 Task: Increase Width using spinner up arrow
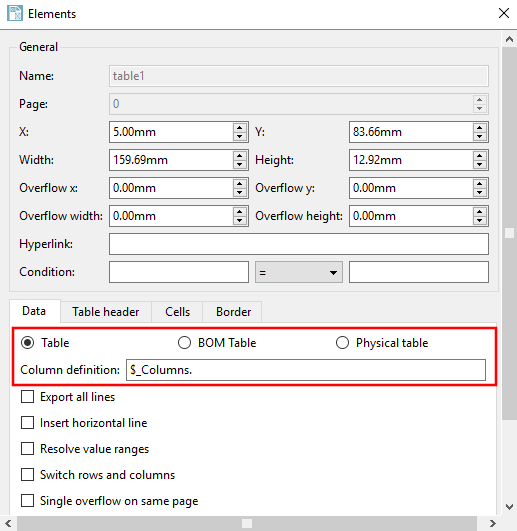click(240, 156)
